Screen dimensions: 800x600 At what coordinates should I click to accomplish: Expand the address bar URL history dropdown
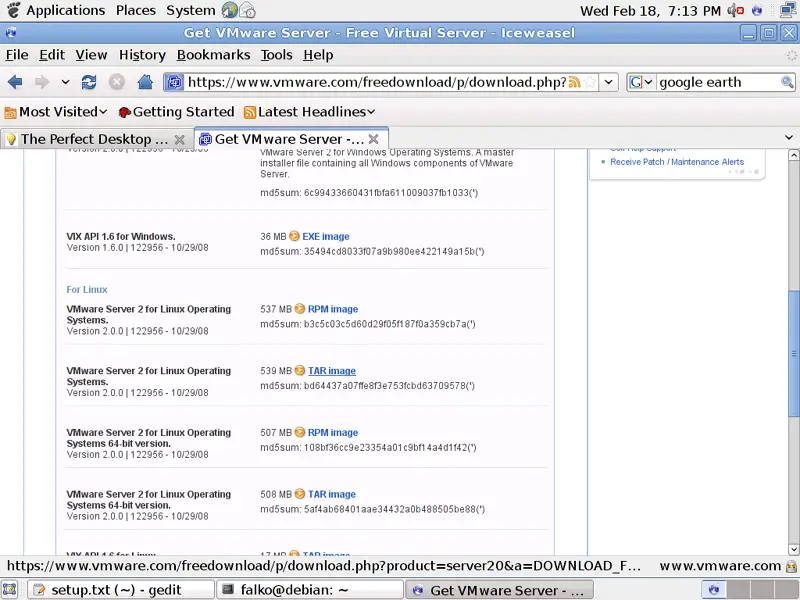[x=609, y=82]
